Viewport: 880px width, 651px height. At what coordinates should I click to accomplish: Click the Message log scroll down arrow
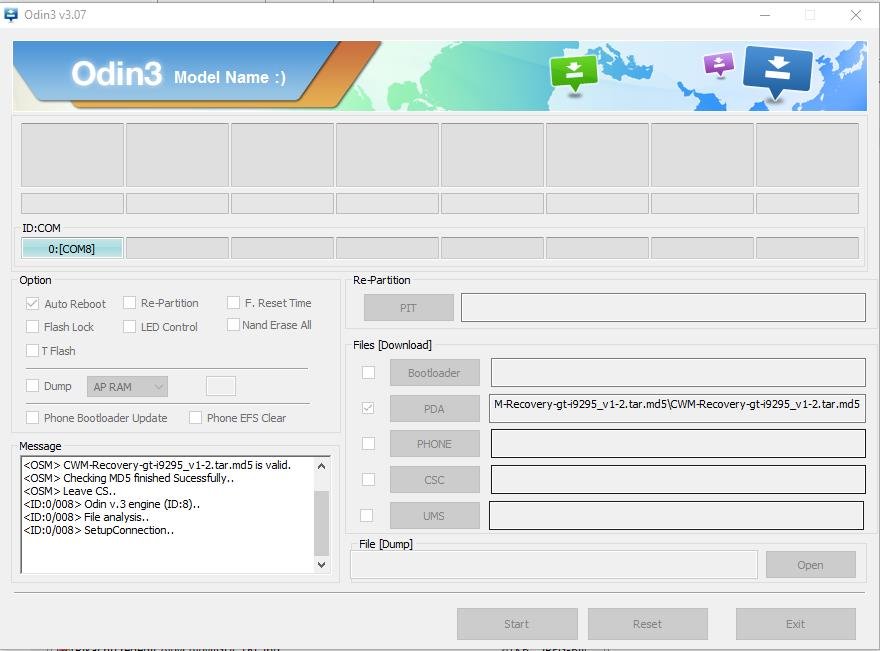(322, 565)
